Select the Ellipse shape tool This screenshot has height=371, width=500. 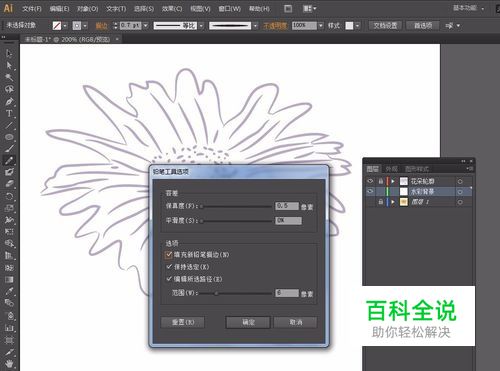(9, 137)
